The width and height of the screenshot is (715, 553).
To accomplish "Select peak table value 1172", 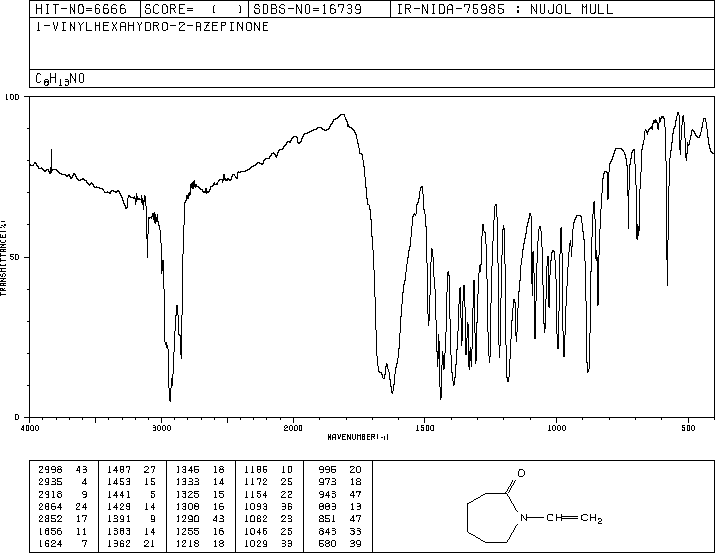I will point(256,482).
